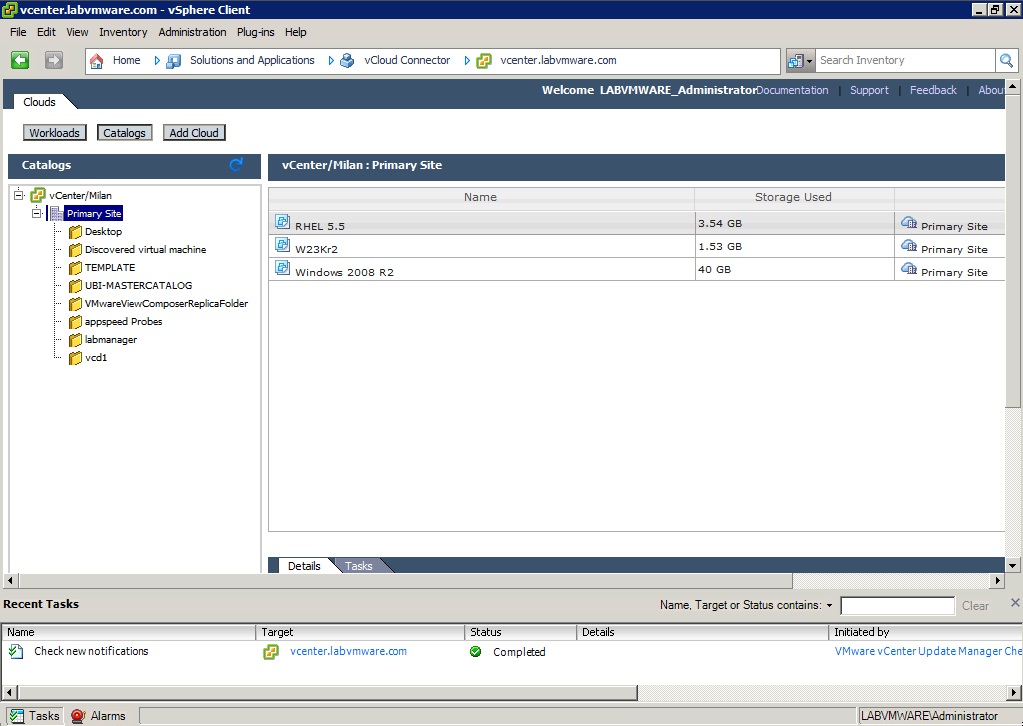The image size is (1023, 726).
Task: Click the Desktop folder icon
Action: (75, 232)
